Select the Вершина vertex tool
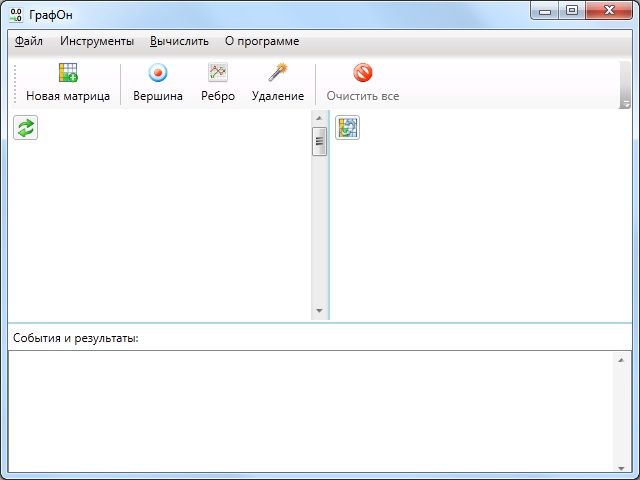Viewport: 640px width, 480px height. tap(158, 83)
